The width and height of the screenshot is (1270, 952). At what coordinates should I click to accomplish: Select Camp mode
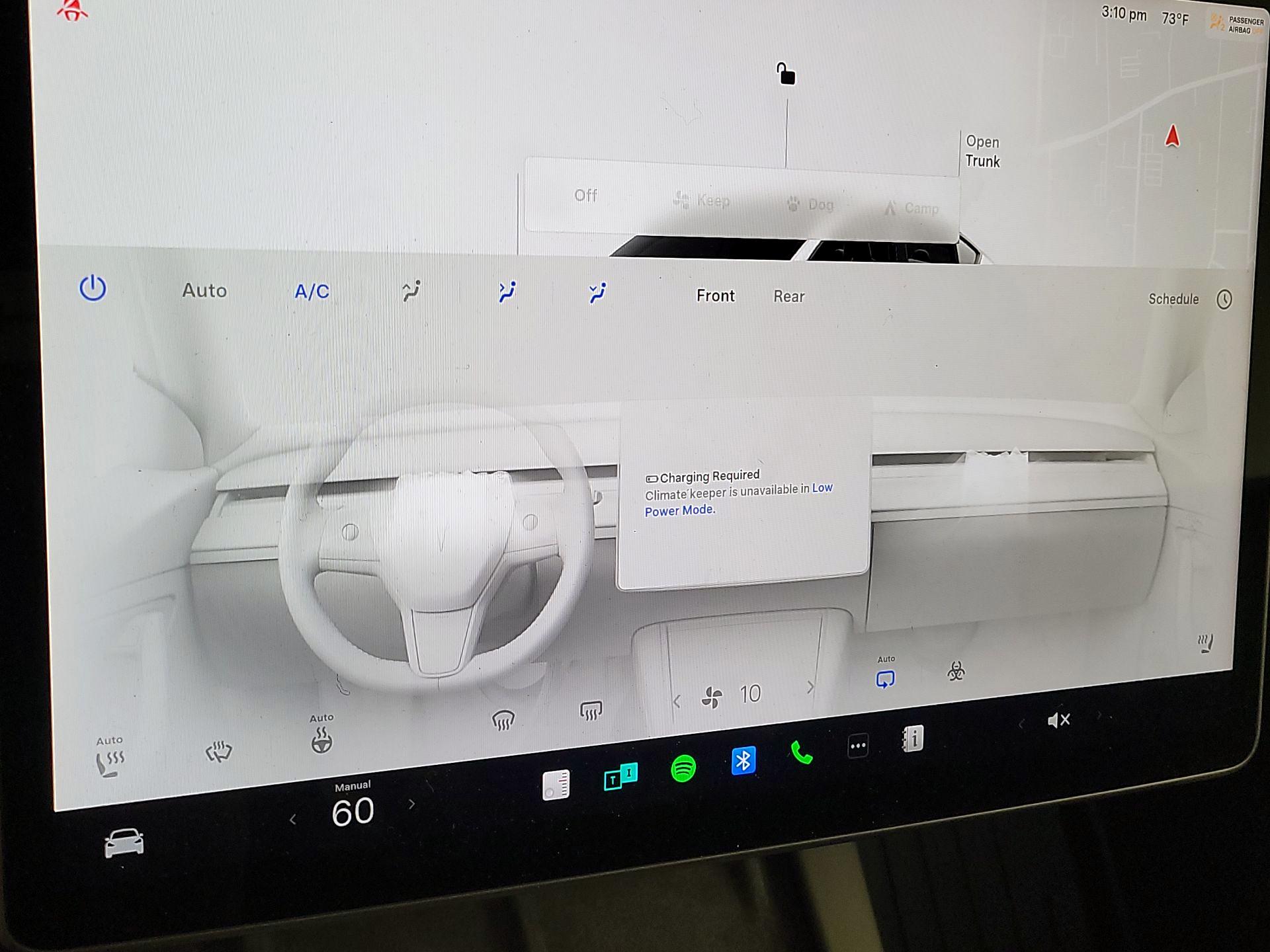(x=911, y=208)
